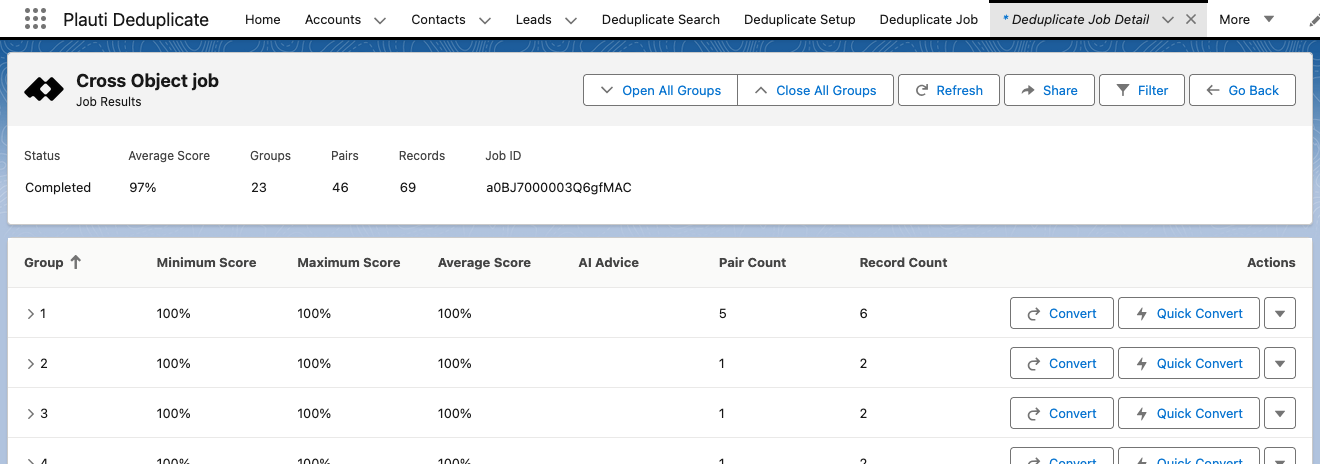Open the Deduplicate Search tab

point(660,19)
